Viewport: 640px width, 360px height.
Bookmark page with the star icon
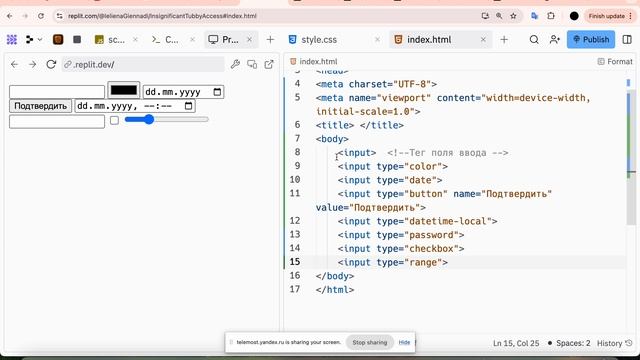pyautogui.click(x=513, y=16)
